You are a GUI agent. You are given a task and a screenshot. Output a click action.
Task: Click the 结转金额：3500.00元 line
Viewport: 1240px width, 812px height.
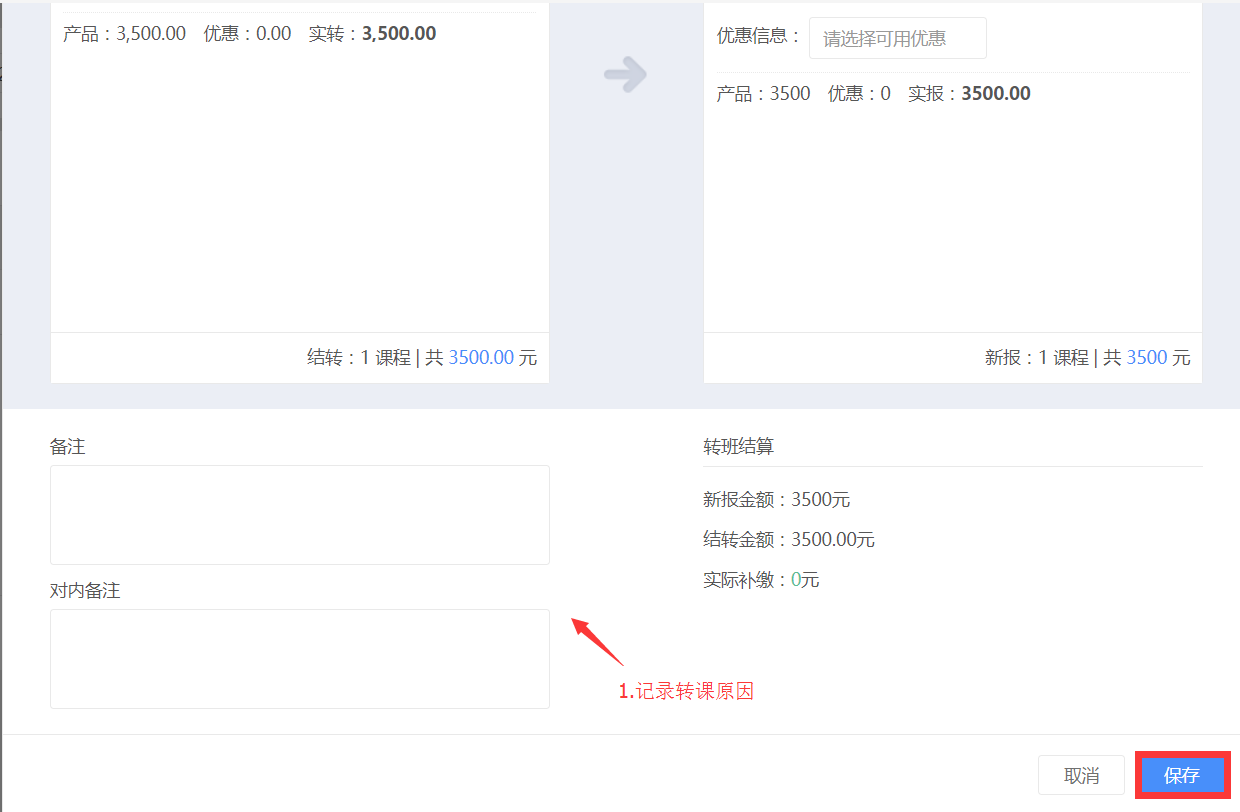pos(789,539)
